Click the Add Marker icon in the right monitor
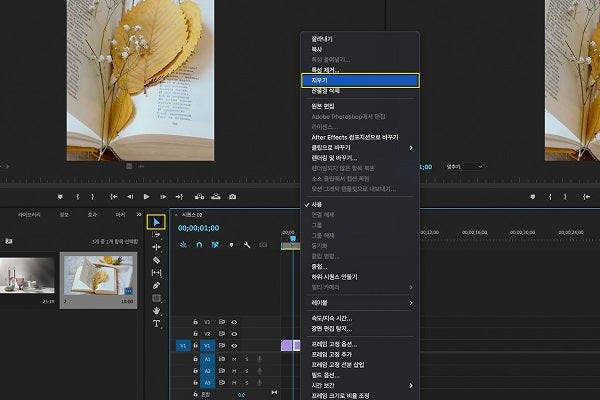Screen dimensions: 600x400 [532, 197]
